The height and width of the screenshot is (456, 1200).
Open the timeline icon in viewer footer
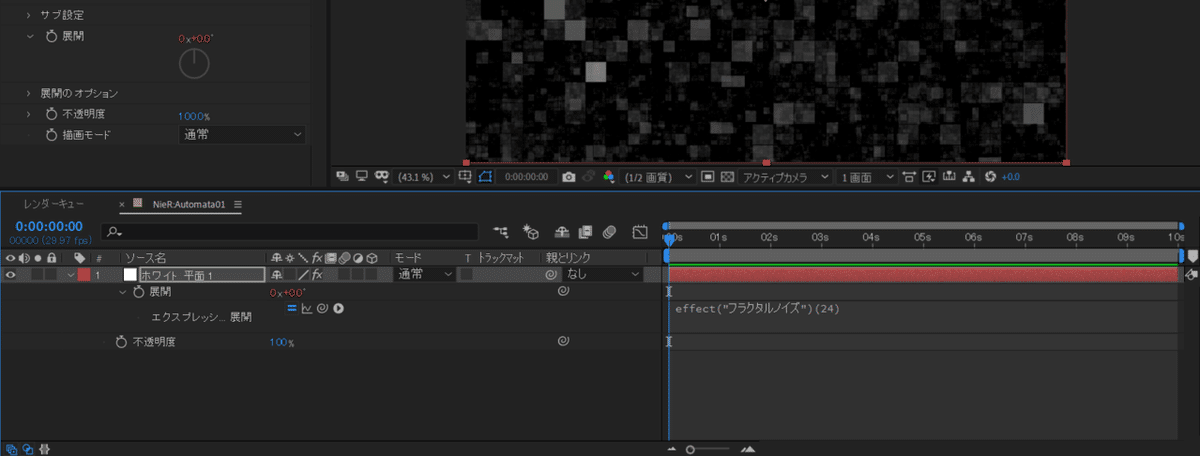coord(949,176)
